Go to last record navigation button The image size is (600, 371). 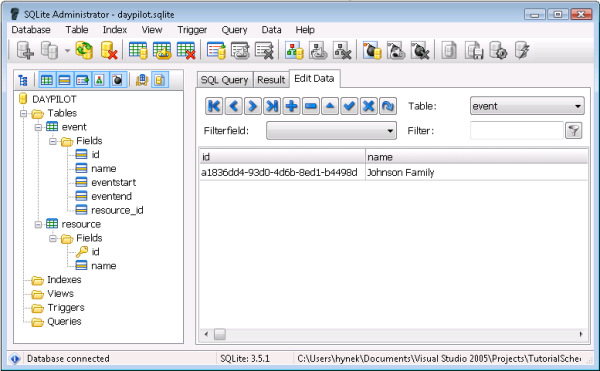click(x=272, y=106)
